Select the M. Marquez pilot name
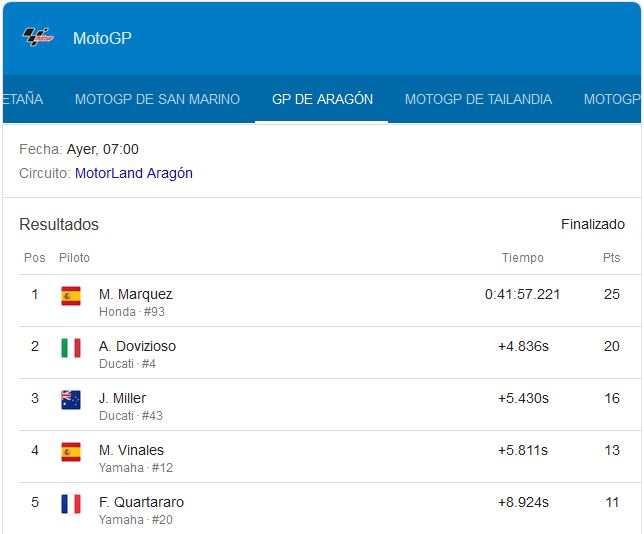Image resolution: width=644 pixels, height=534 pixels. [136, 294]
